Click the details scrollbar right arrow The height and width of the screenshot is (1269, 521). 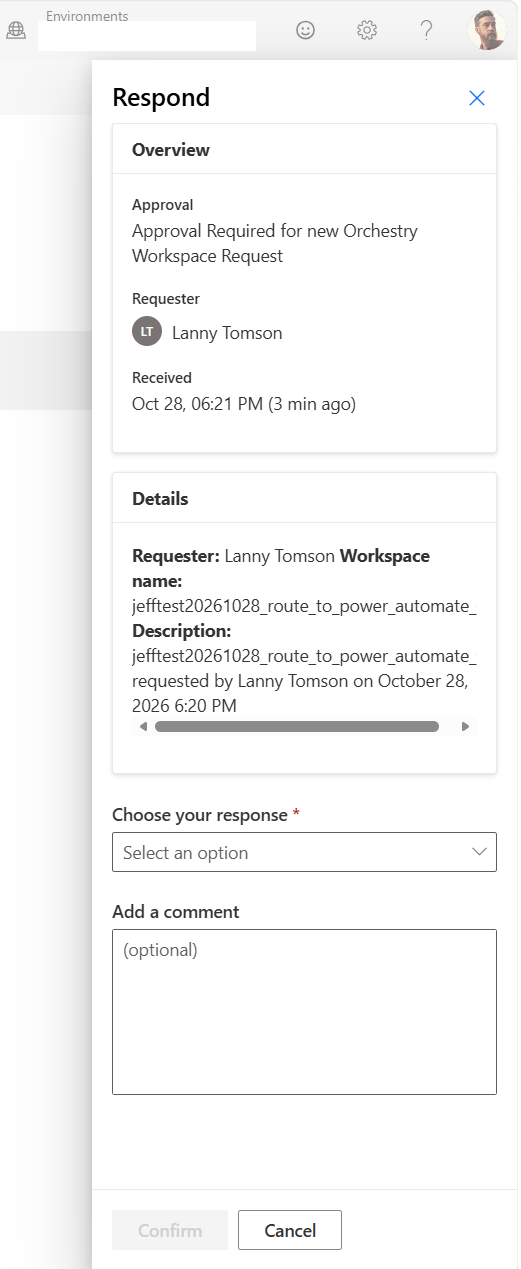point(465,727)
